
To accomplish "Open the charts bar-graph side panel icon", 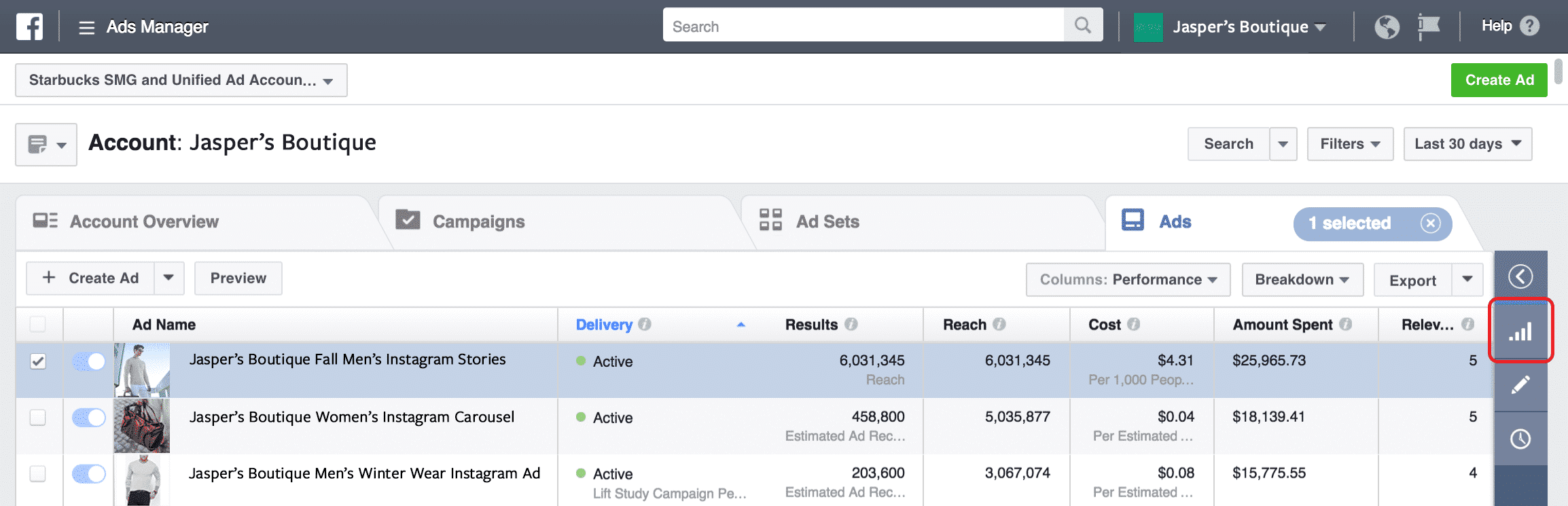I will click(1520, 331).
